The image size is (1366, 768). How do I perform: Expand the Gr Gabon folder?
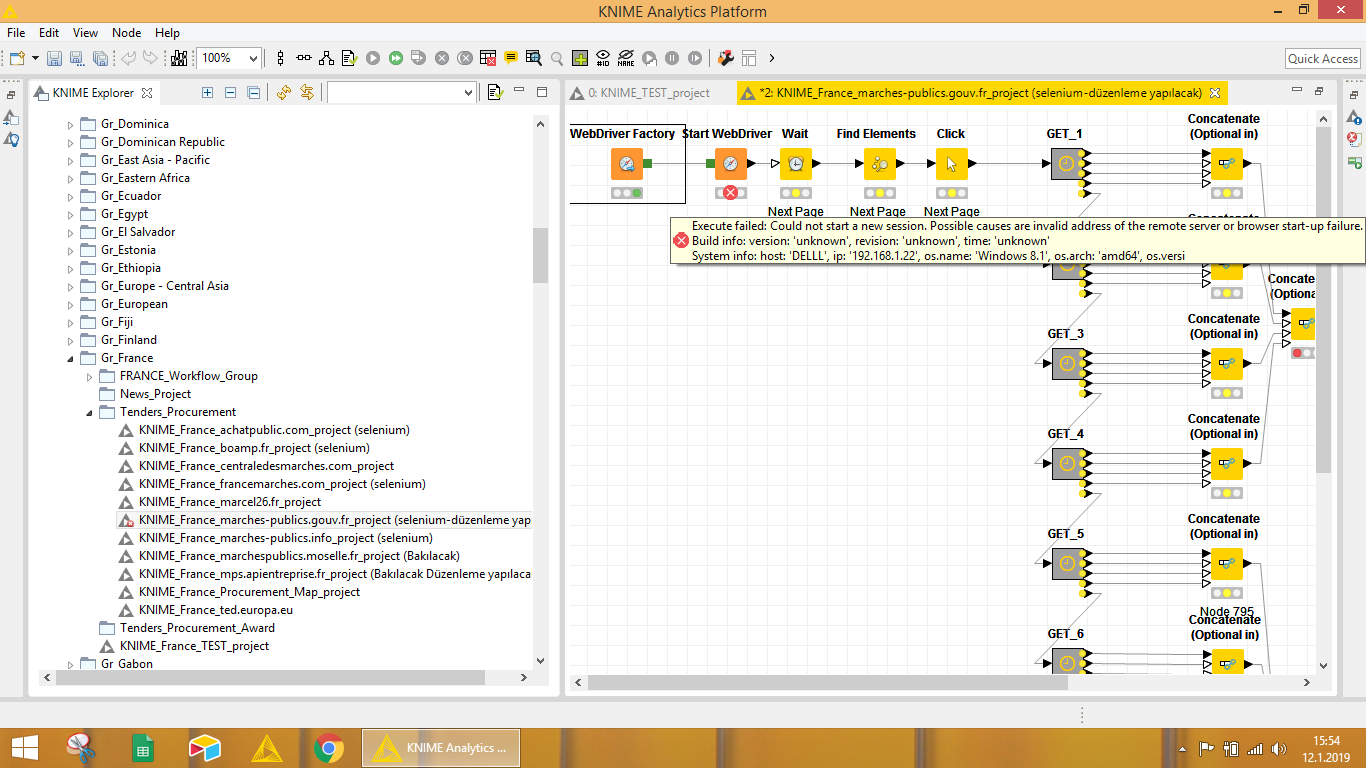71,665
